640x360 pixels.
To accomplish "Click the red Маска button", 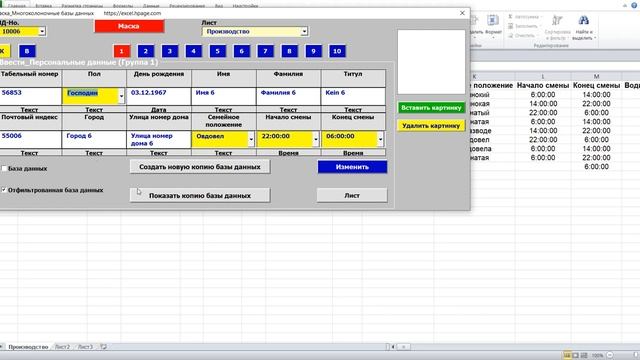I will tap(129, 26).
